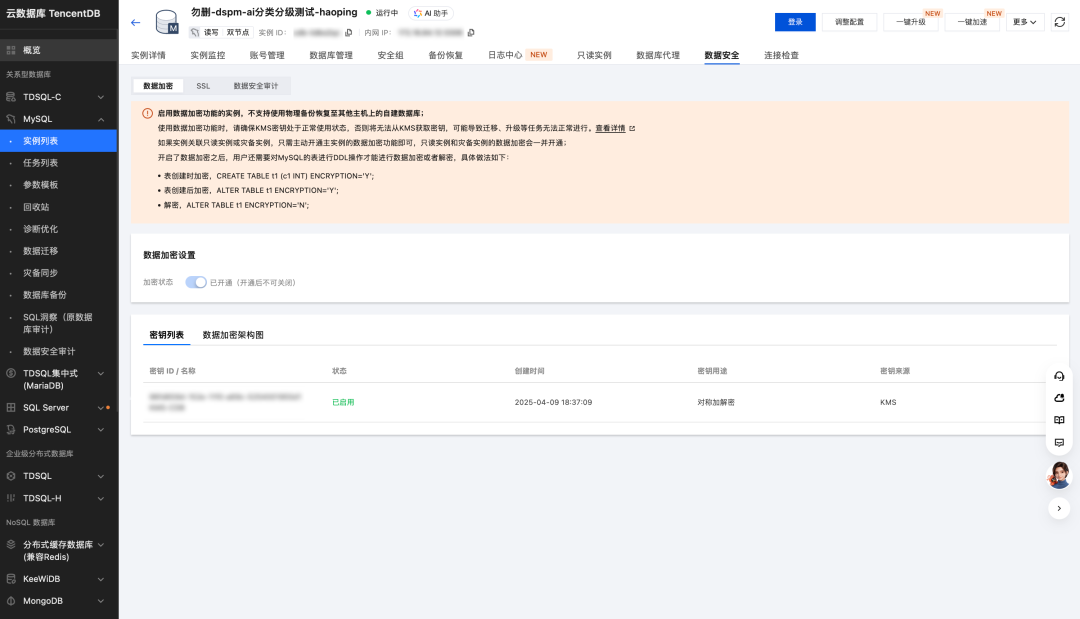The width and height of the screenshot is (1080, 619).
Task: Open the documentation book icon
Action: (1059, 420)
